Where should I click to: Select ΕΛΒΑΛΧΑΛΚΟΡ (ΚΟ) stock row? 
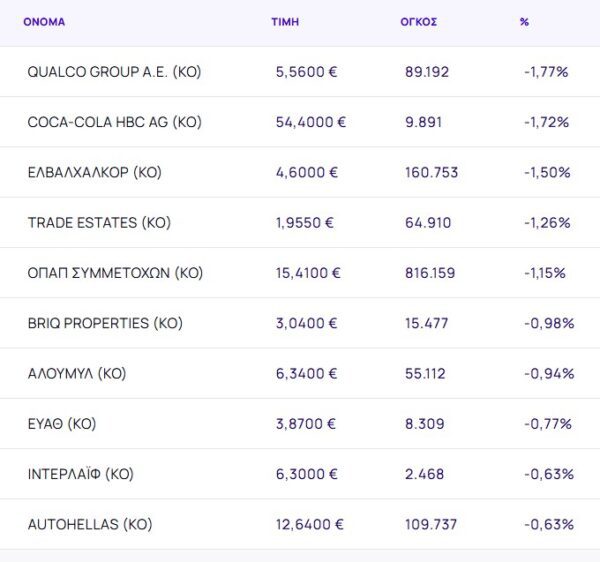pyautogui.click(x=95, y=172)
